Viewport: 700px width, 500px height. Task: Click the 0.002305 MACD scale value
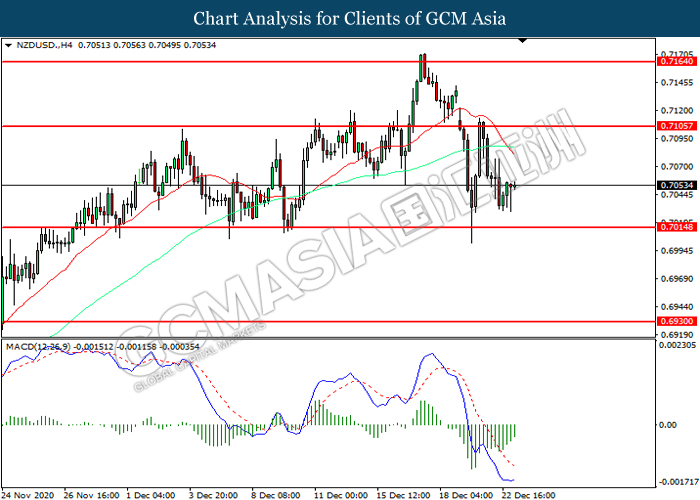pos(677,345)
